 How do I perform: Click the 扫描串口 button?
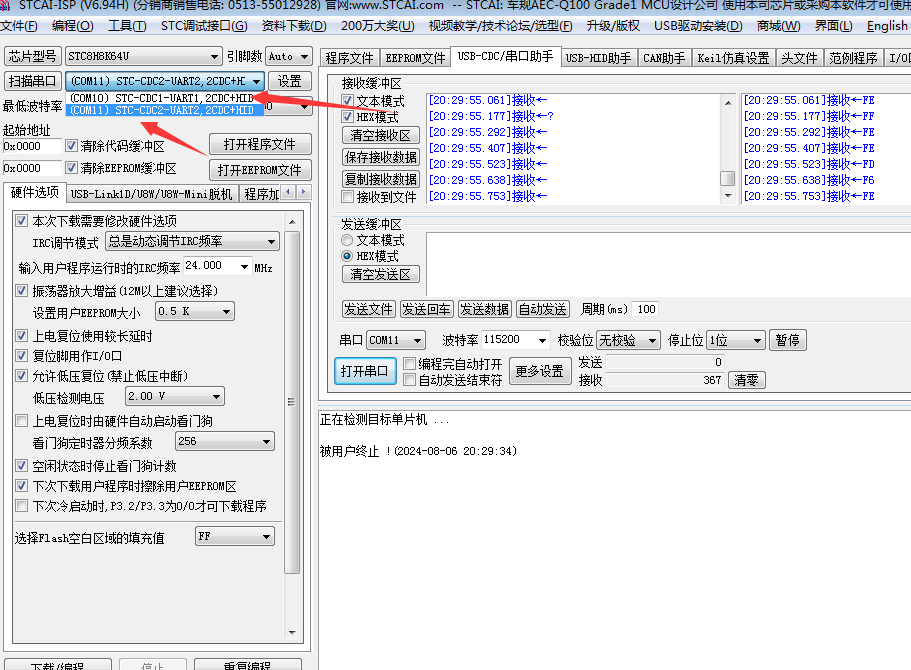33,81
